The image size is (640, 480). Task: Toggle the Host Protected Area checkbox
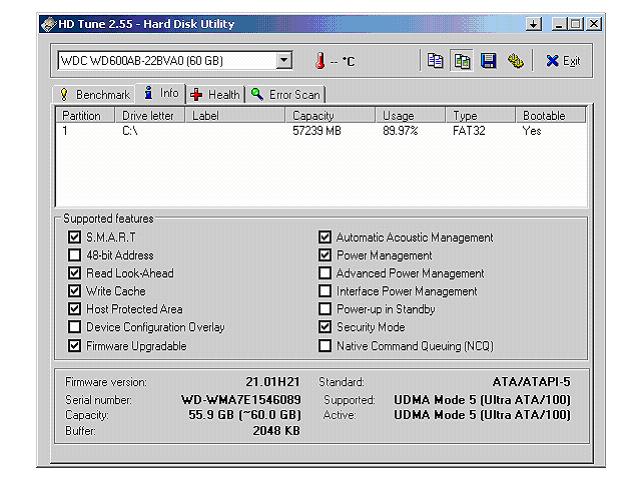click(x=74, y=309)
